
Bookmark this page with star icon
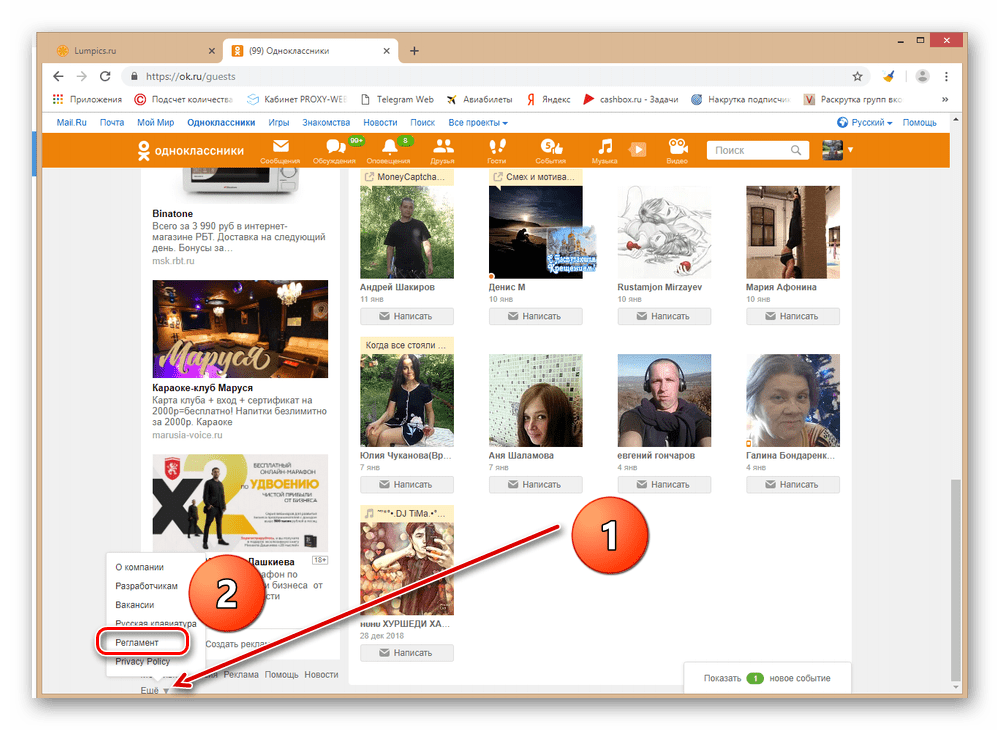[x=857, y=76]
